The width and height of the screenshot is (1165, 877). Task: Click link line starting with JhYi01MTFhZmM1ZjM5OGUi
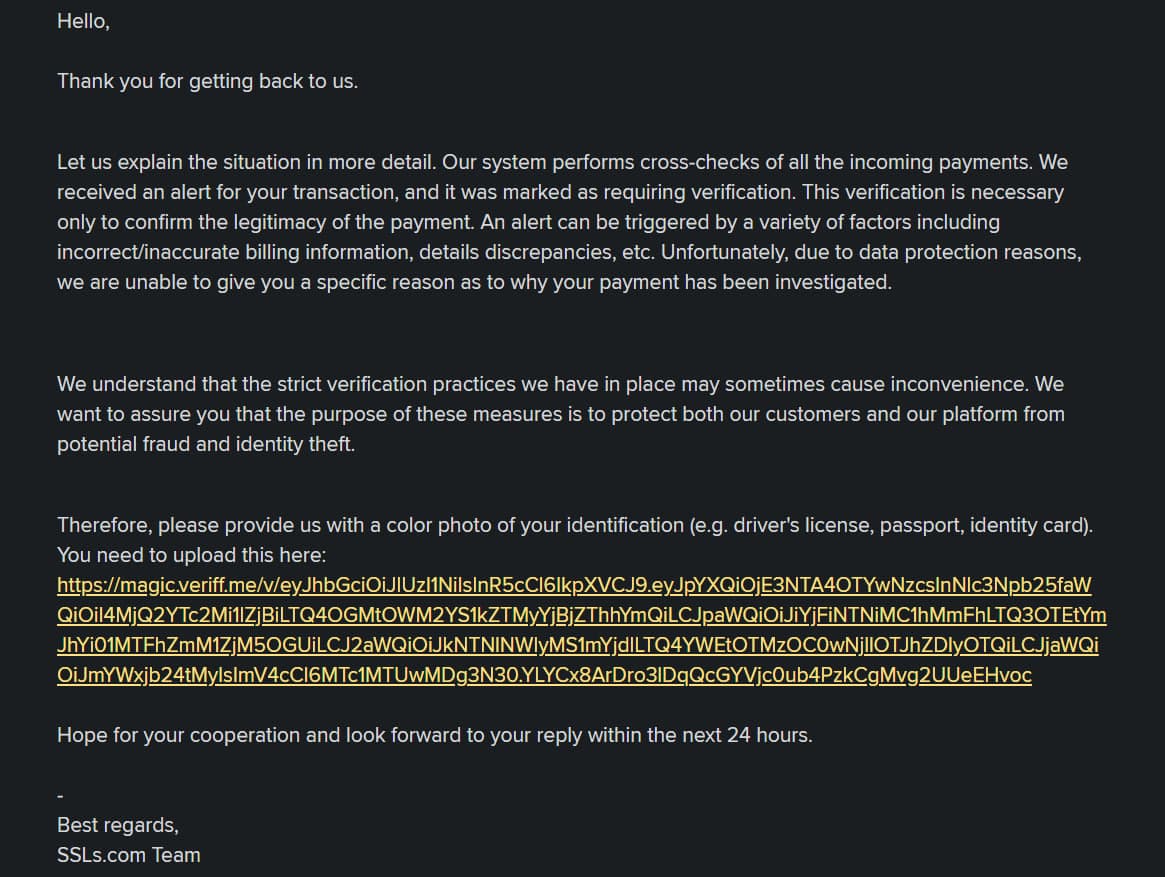pyautogui.click(x=577, y=645)
